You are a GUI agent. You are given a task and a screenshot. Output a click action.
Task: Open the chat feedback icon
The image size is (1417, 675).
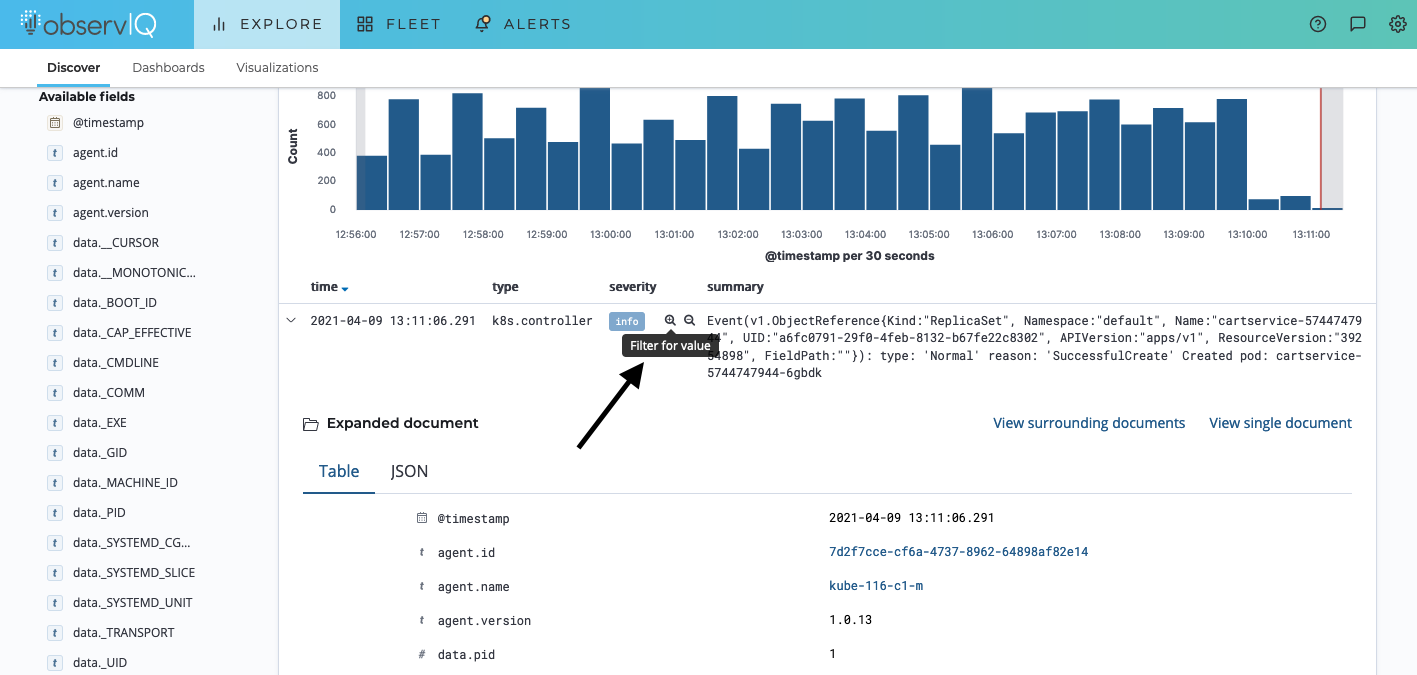tap(1358, 24)
